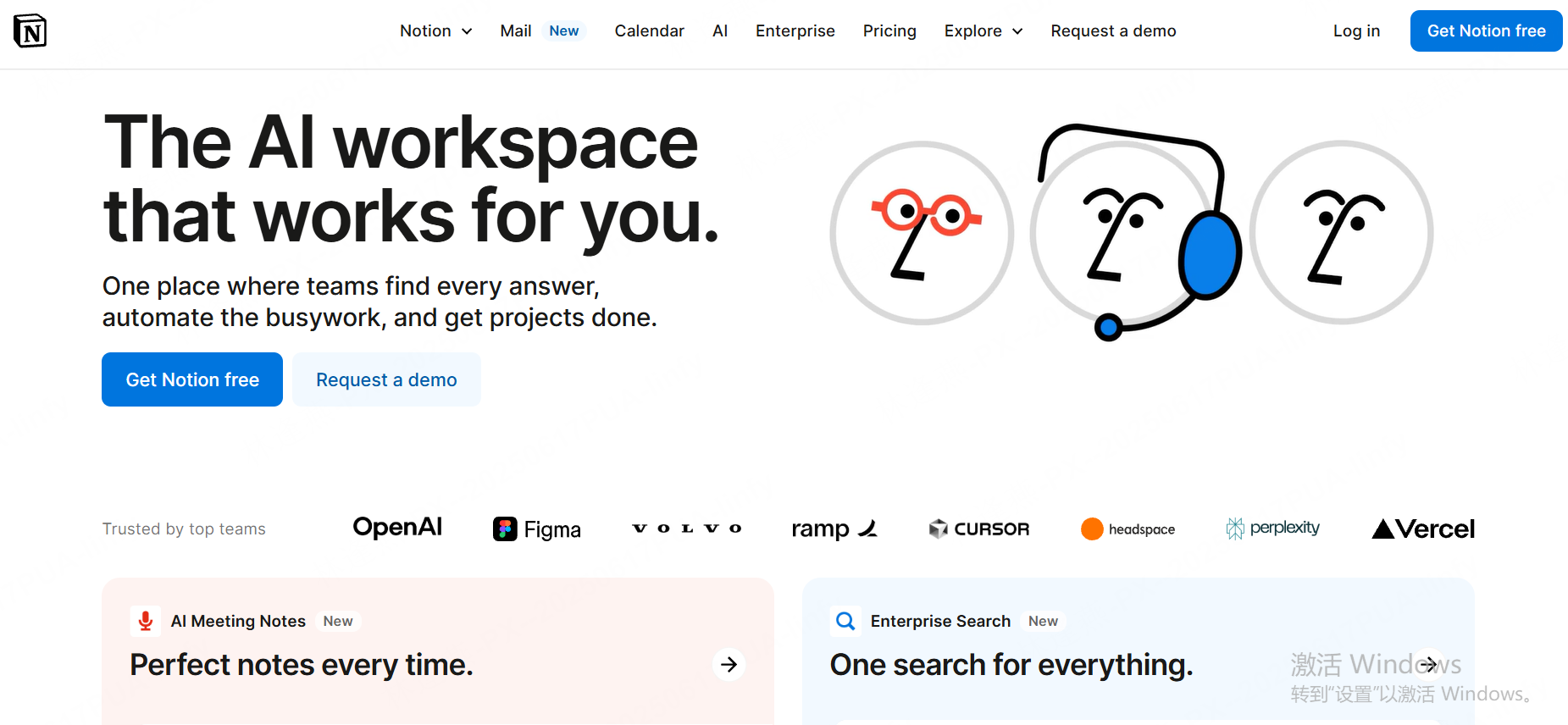Click the OpenAI logo
This screenshot has height=725, width=1568.
click(397, 527)
